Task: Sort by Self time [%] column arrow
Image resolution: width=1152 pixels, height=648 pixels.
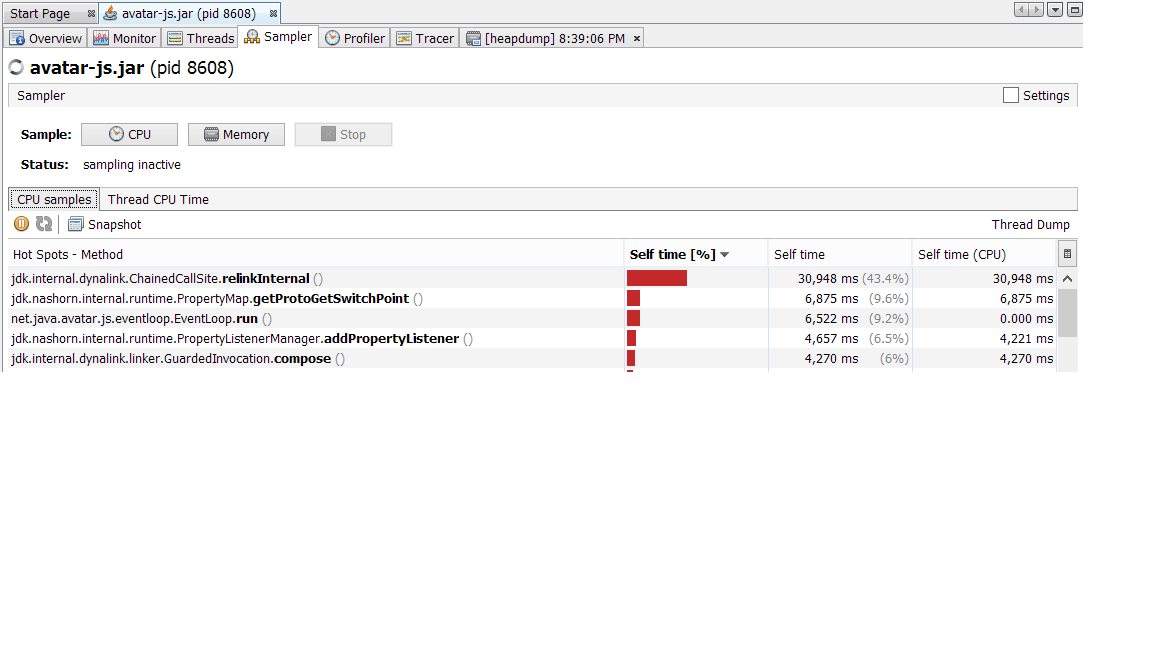Action: (x=725, y=255)
